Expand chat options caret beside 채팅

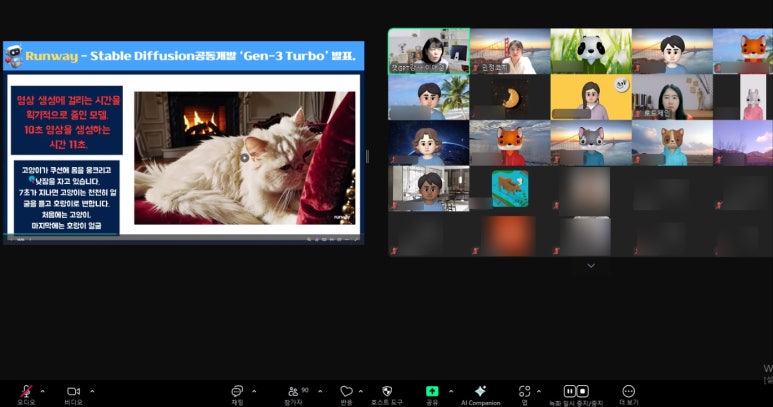254,391
